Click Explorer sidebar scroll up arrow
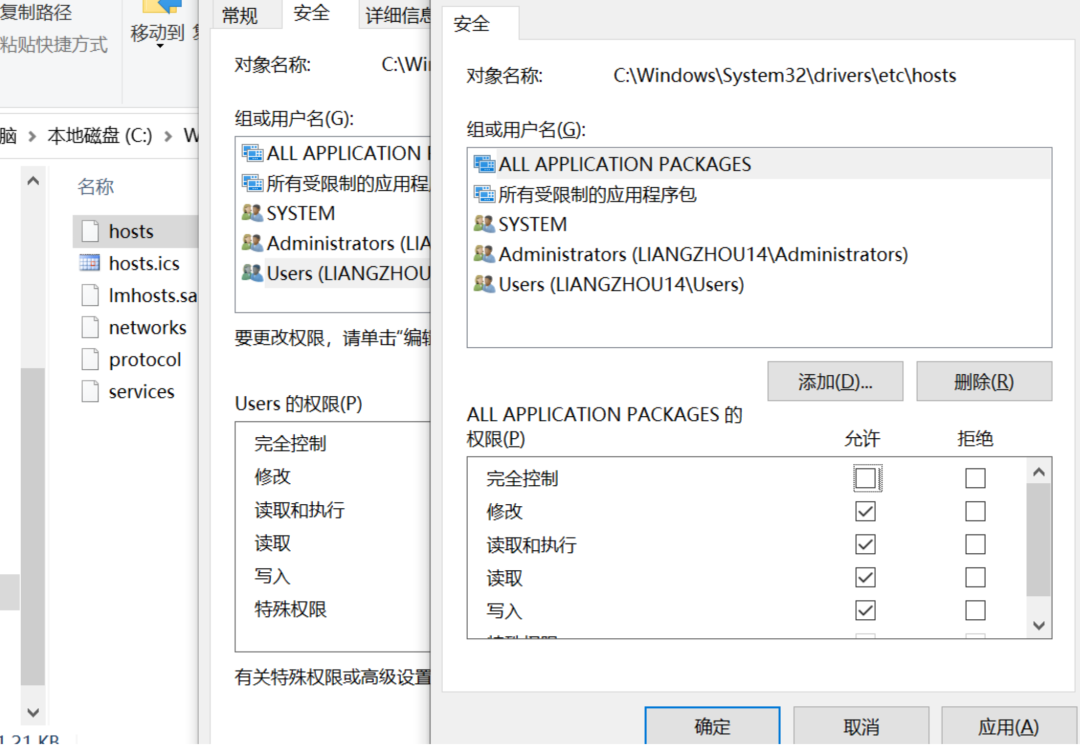1080x747 pixels. [x=32, y=182]
